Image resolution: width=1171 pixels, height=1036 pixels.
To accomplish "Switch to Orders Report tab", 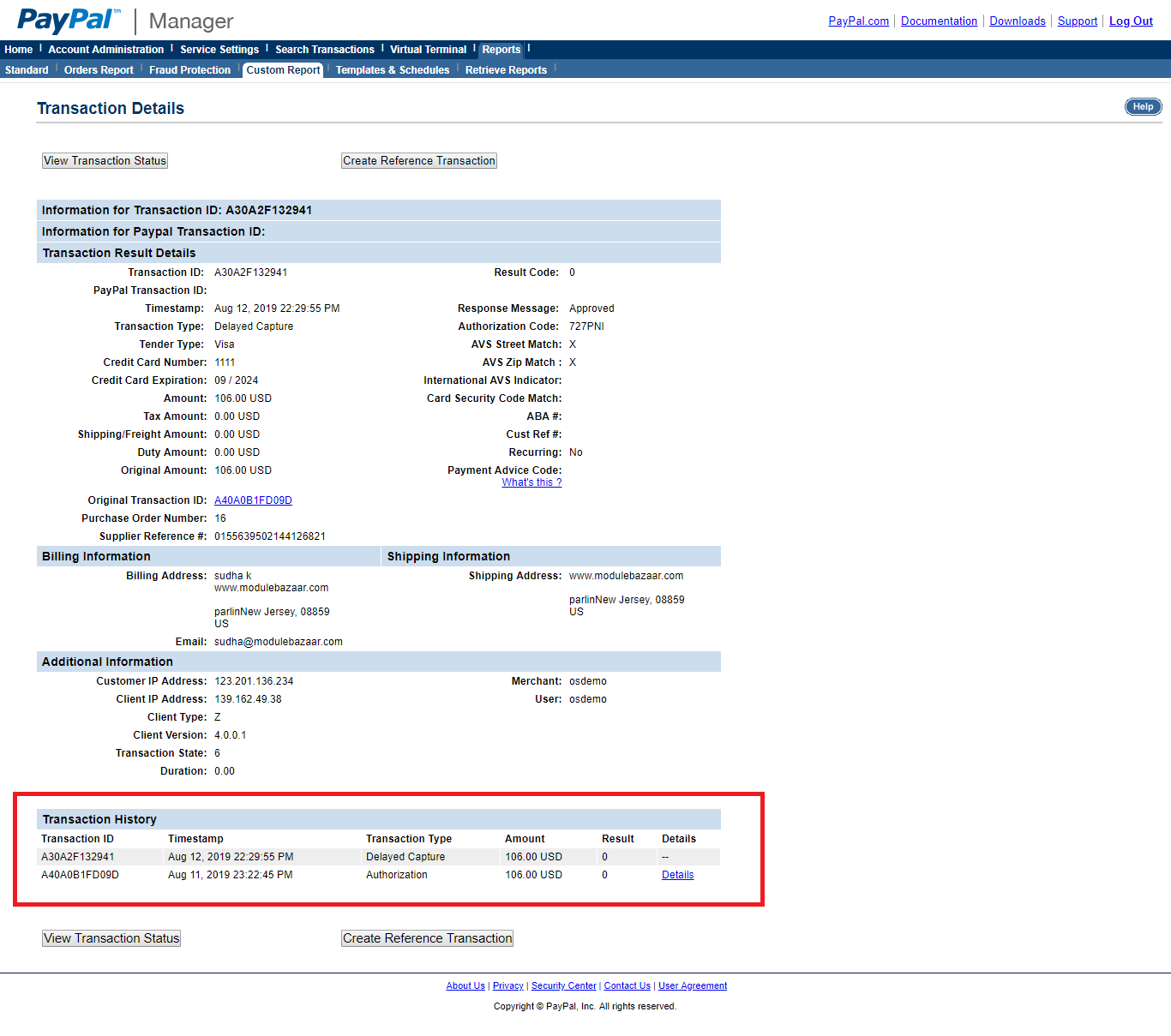I will point(99,70).
